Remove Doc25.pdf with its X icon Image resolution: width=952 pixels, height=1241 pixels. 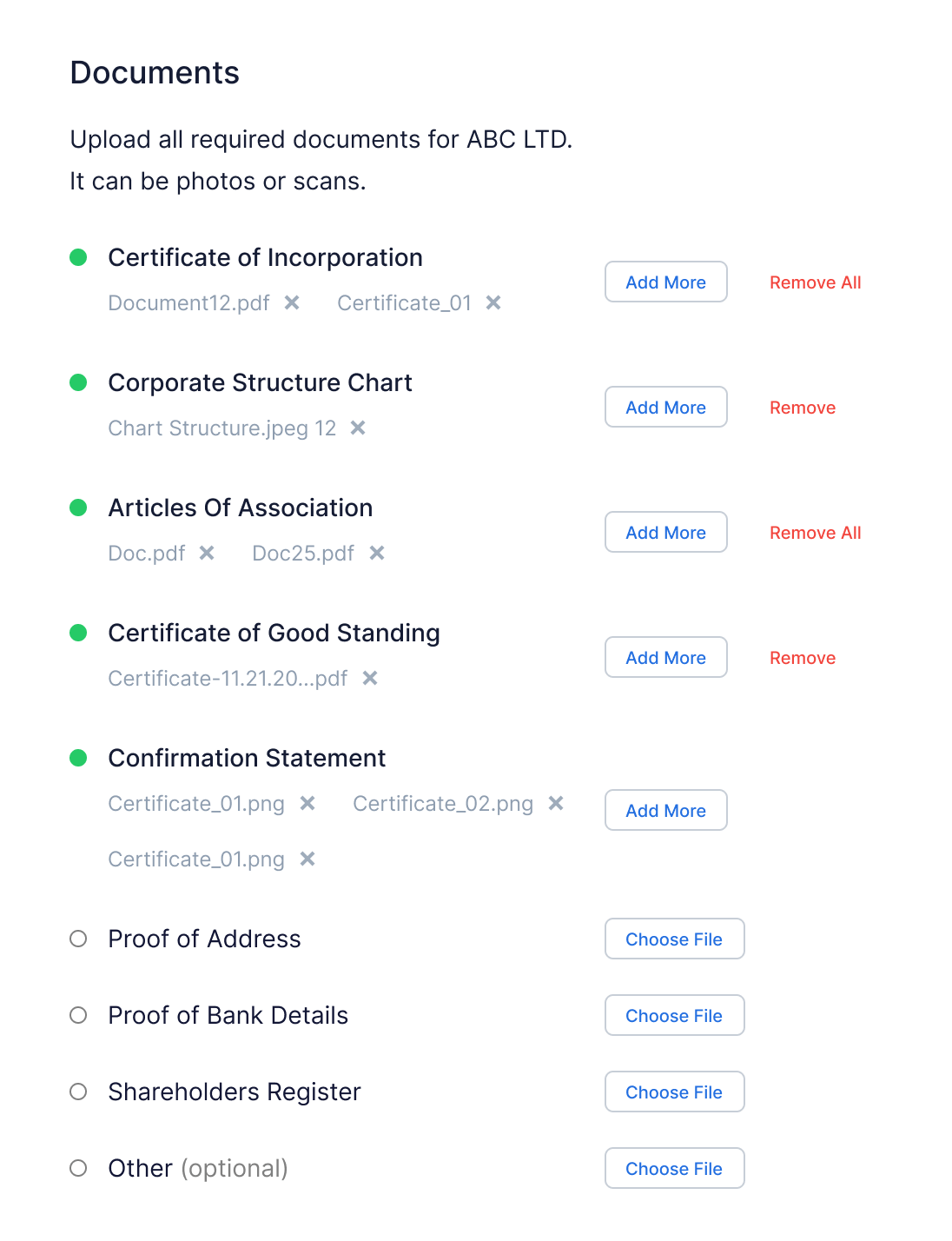coord(377,553)
